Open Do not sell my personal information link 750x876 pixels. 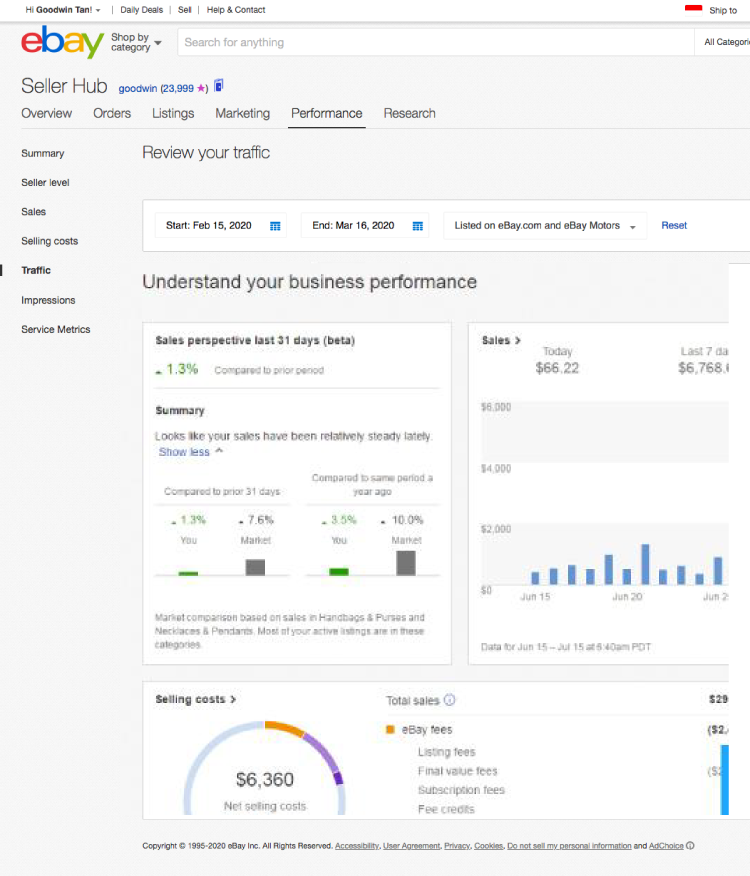pyautogui.click(x=569, y=846)
